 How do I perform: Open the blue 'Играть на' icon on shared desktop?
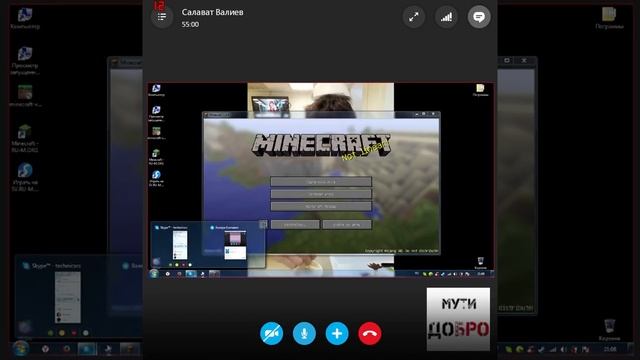(156, 178)
